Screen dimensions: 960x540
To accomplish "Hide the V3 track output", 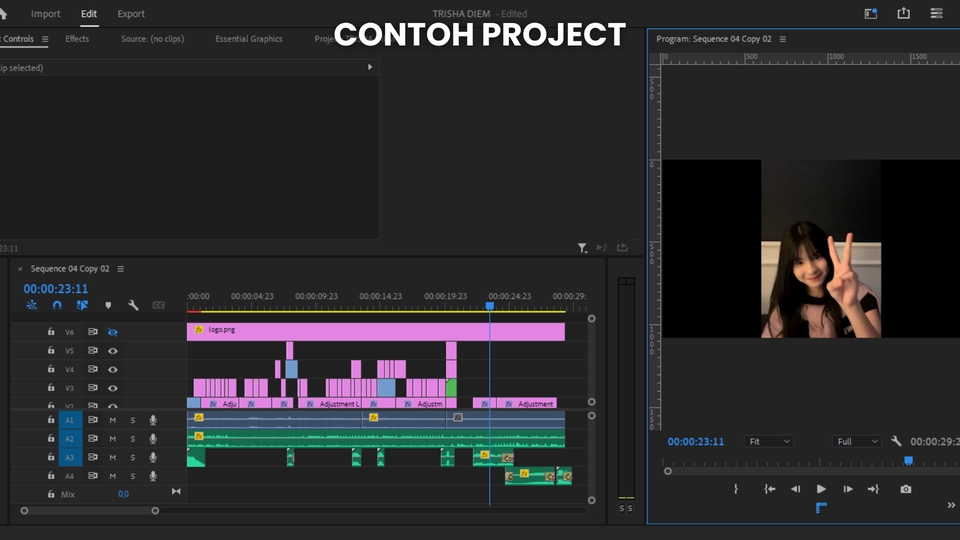I will (113, 388).
